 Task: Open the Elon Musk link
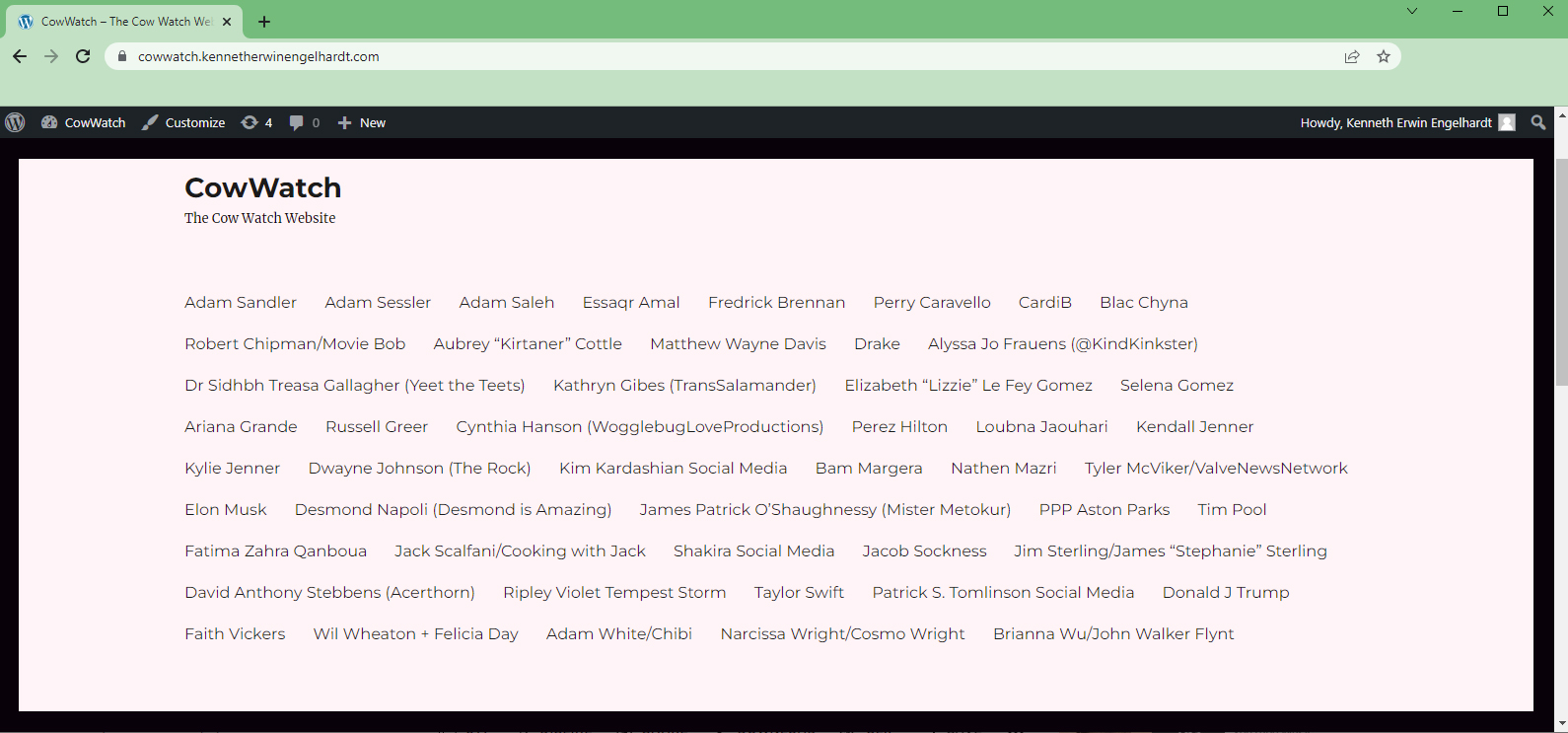[x=225, y=509]
